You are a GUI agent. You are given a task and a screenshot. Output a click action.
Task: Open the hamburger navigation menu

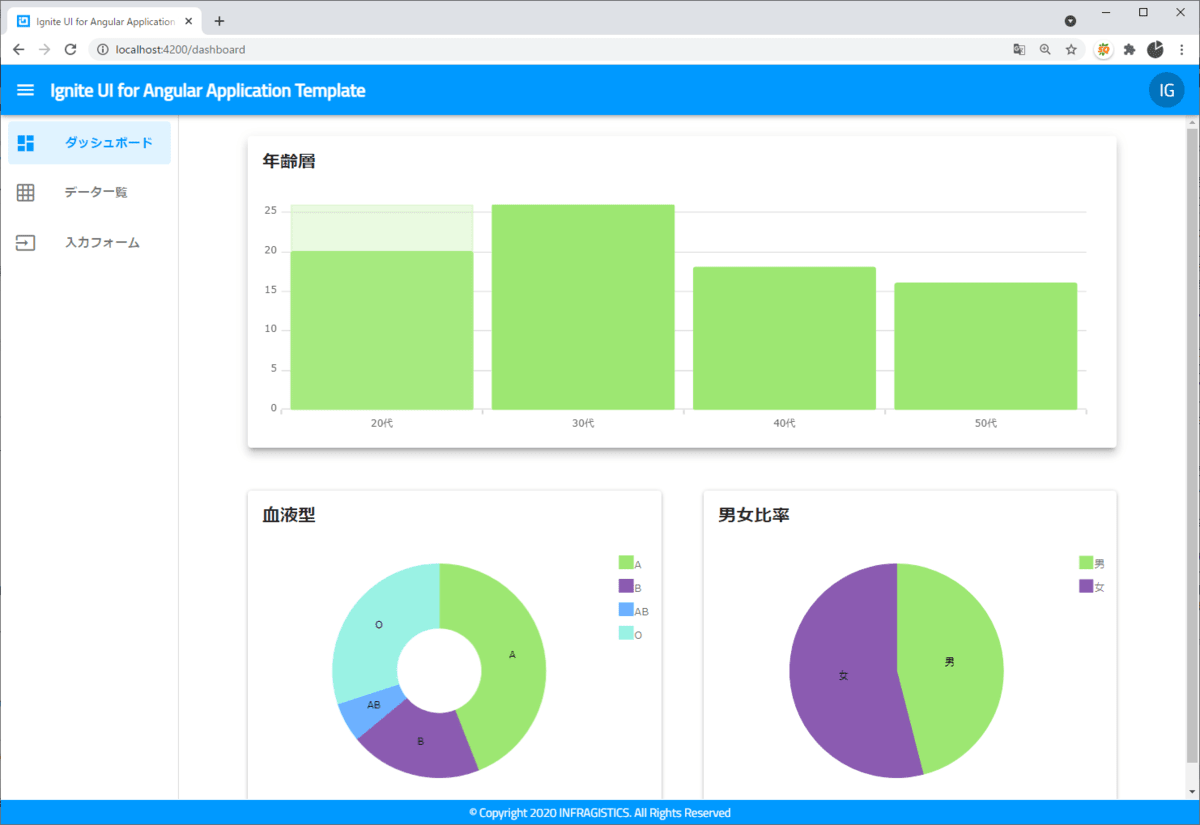(x=26, y=91)
